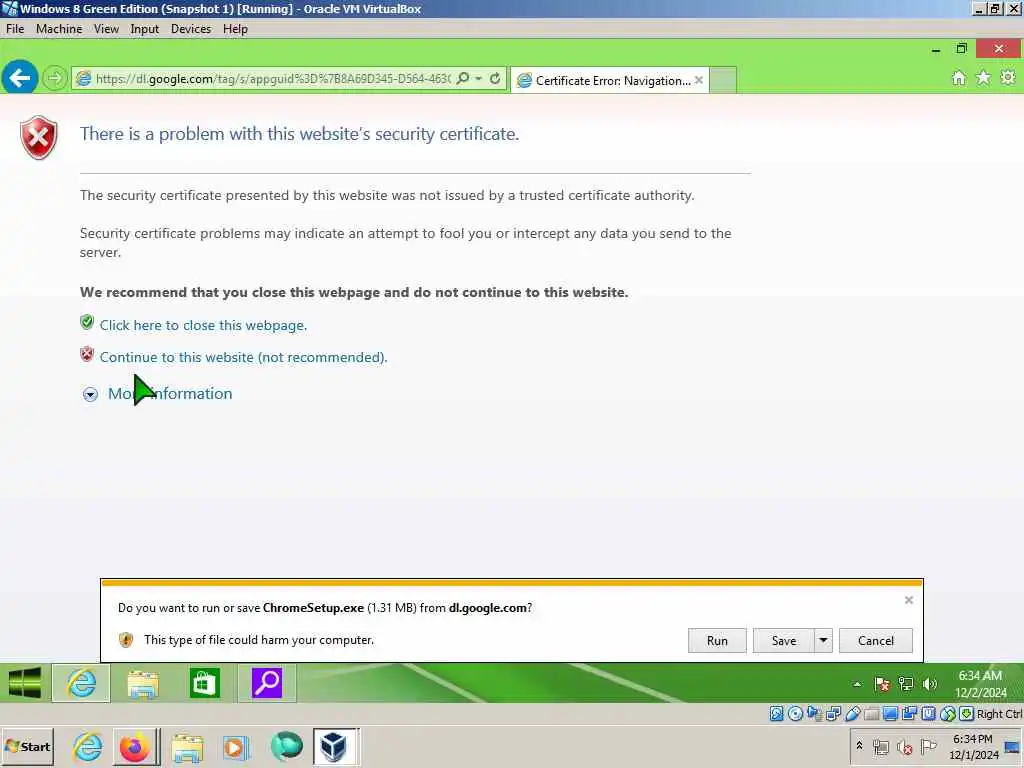
Task: Click VirtualBox optical disc status icon
Action: coord(795,714)
